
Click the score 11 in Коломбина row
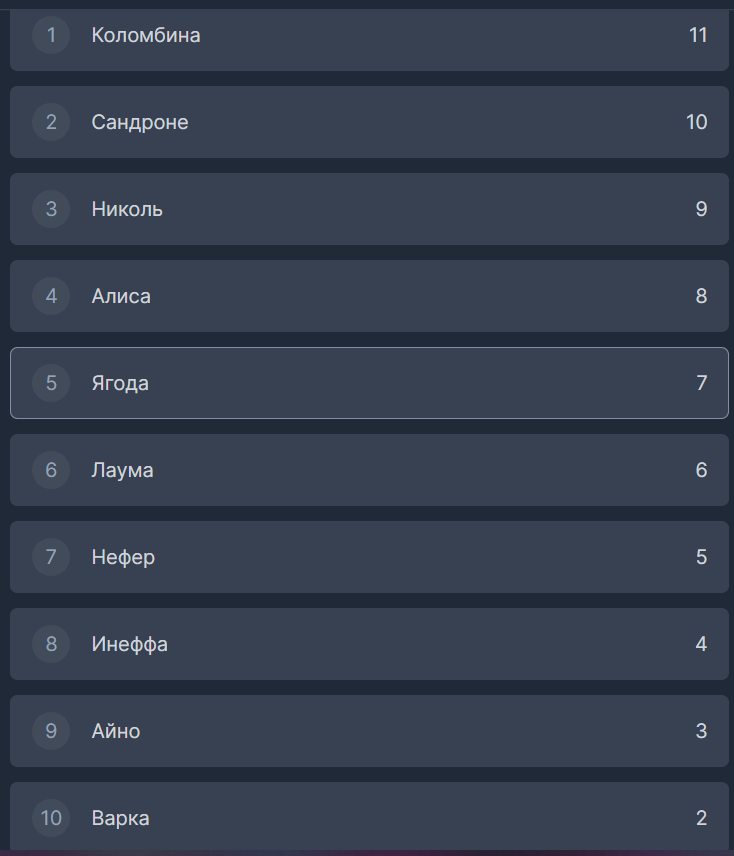pos(698,35)
